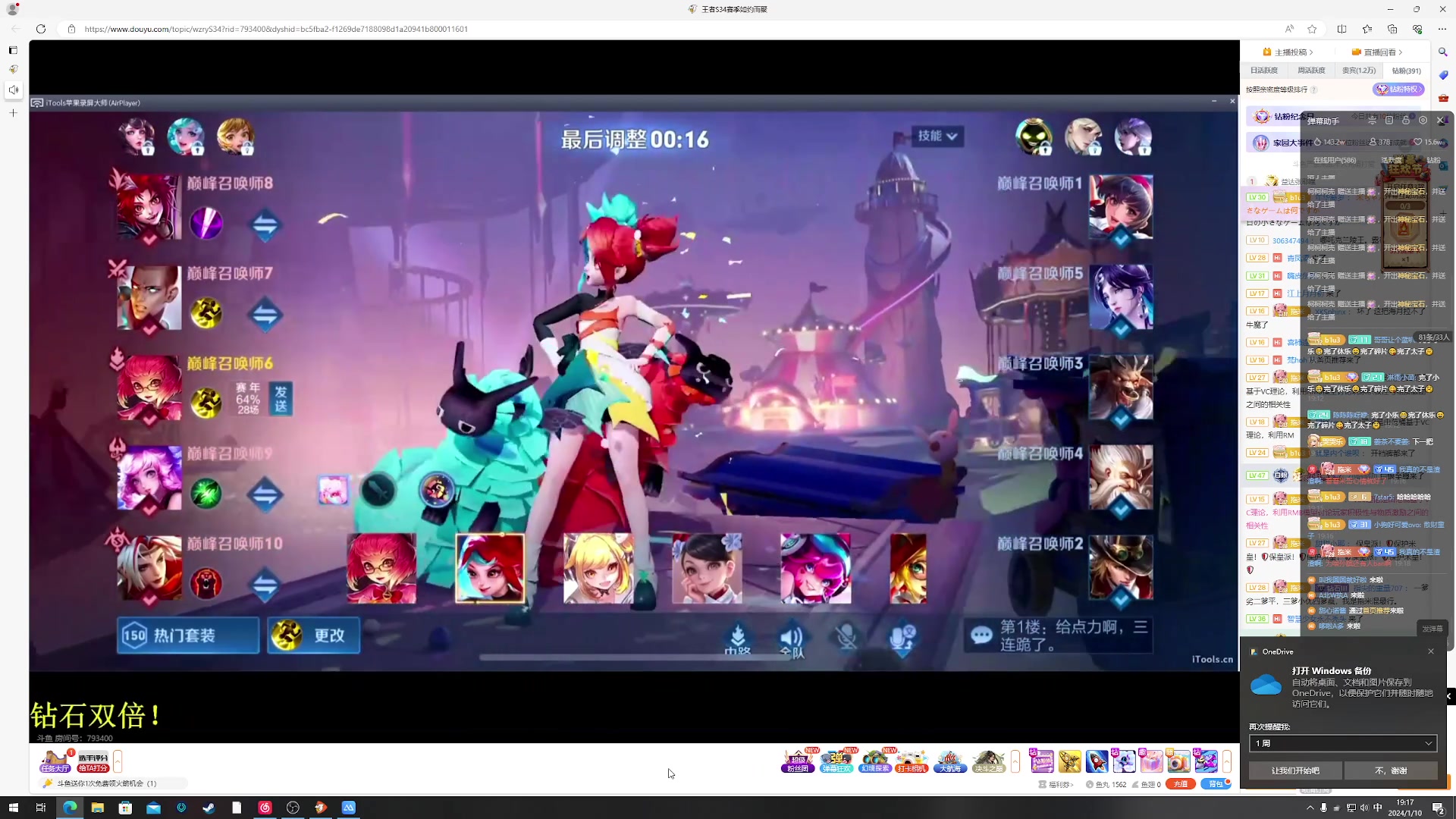Click the in-game chat bubble icon
This screenshot has width=1456, height=819.
pos(981,635)
